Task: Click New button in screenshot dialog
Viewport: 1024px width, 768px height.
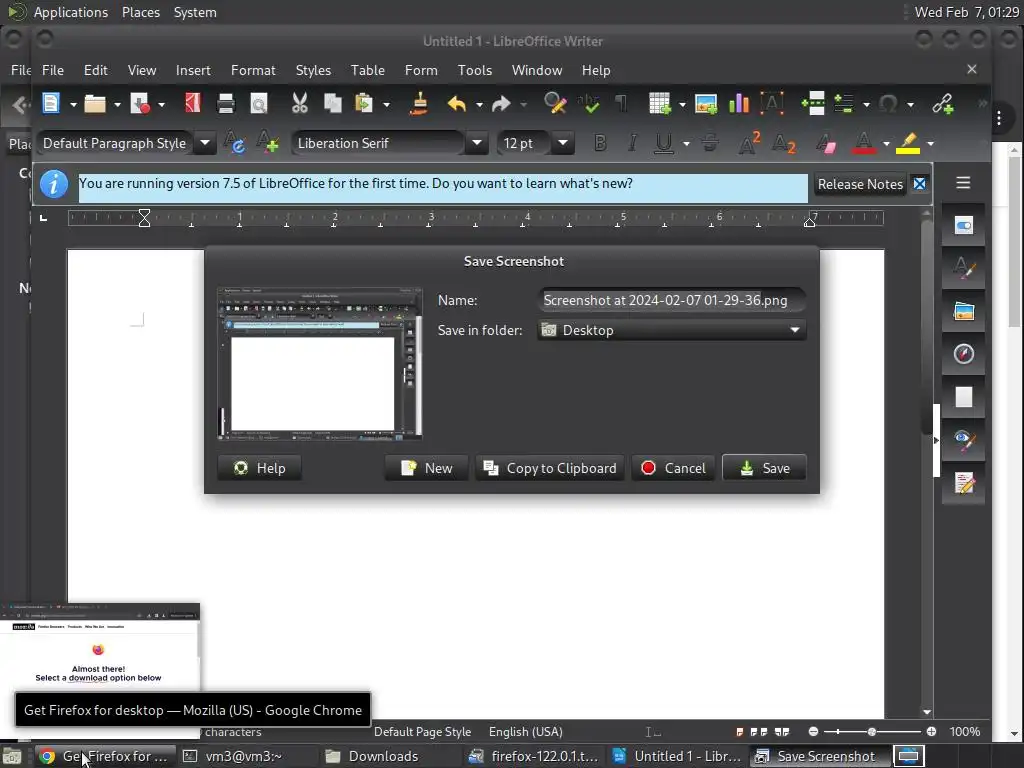Action: [426, 468]
